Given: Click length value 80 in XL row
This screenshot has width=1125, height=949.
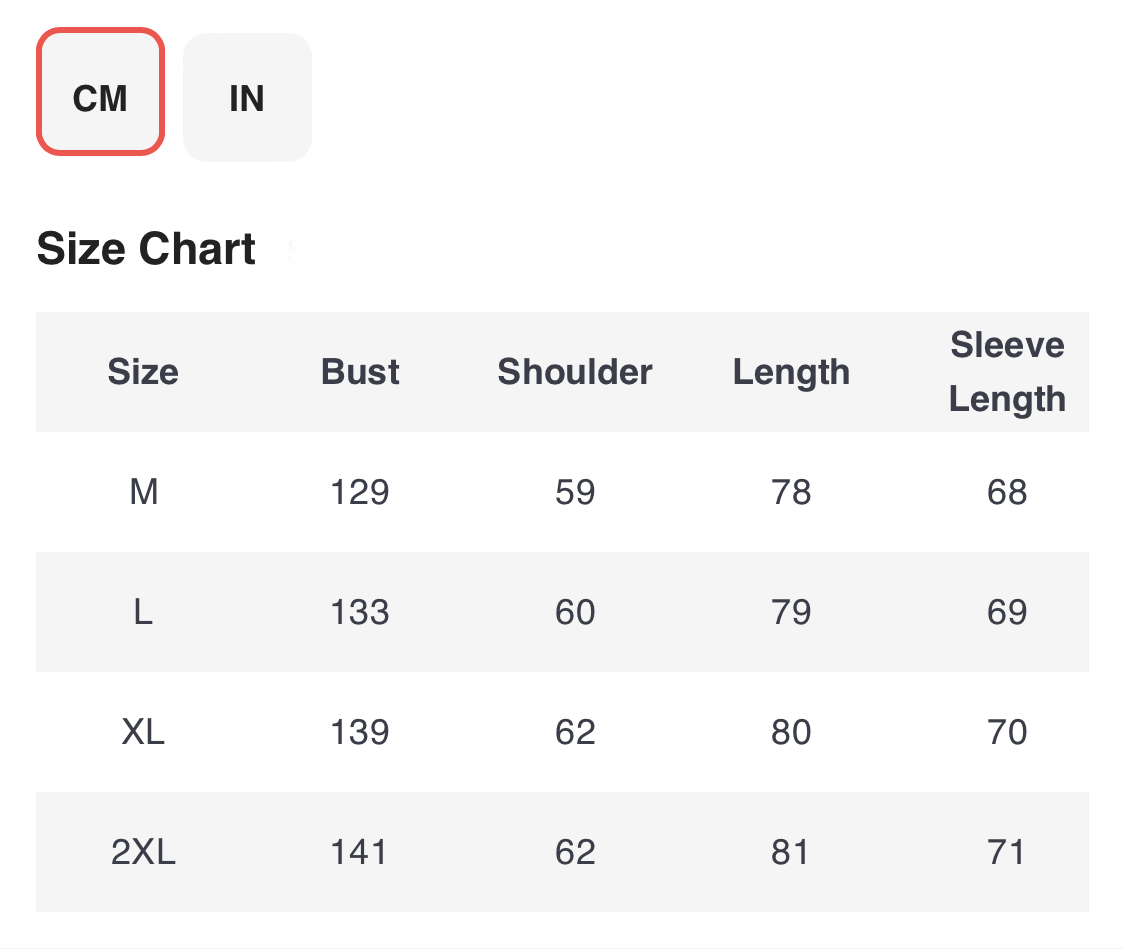Looking at the screenshot, I should [791, 732].
